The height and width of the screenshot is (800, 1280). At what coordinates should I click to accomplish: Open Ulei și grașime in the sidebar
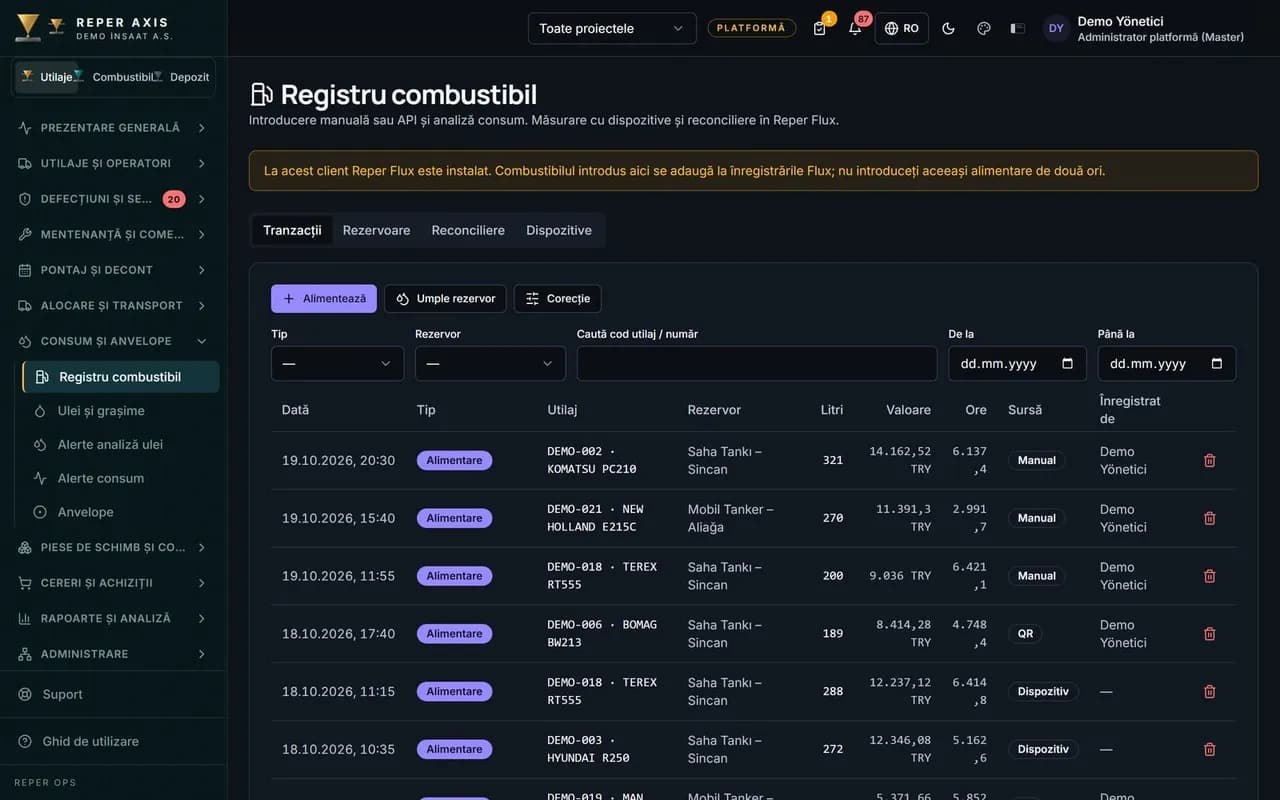[121, 411]
